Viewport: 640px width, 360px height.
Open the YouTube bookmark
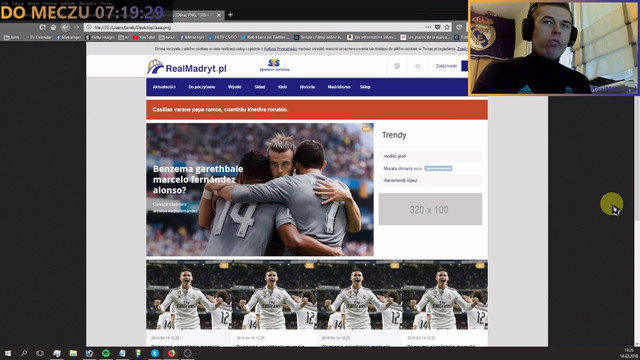point(144,37)
